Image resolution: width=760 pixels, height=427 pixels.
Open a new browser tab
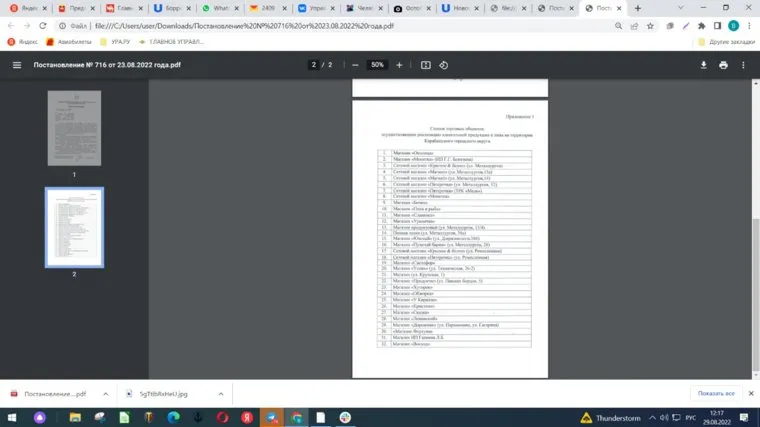[x=638, y=8]
